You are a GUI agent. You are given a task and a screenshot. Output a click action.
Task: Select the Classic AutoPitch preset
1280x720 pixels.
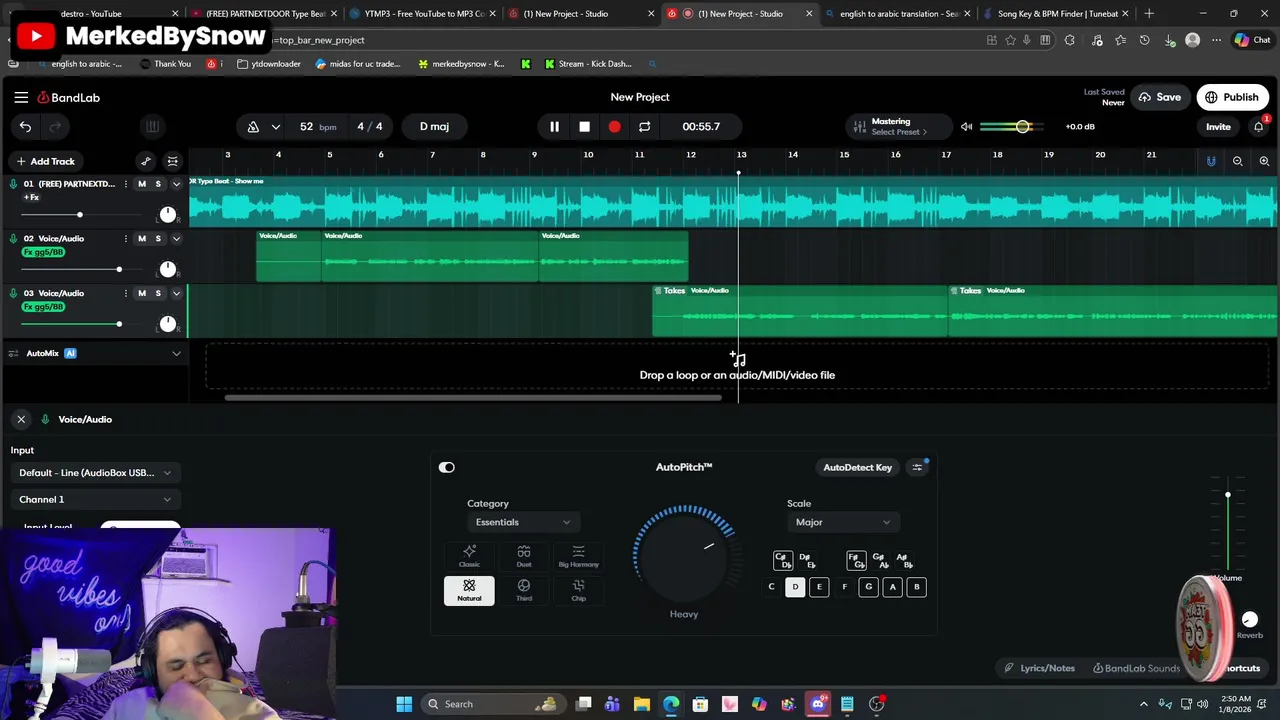pos(469,556)
